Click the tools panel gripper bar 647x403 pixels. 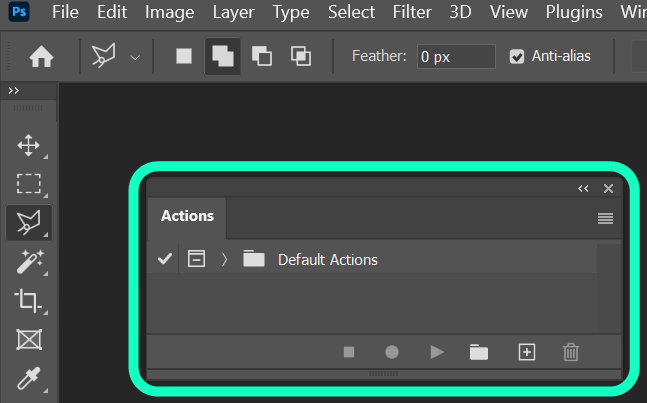coord(28,108)
